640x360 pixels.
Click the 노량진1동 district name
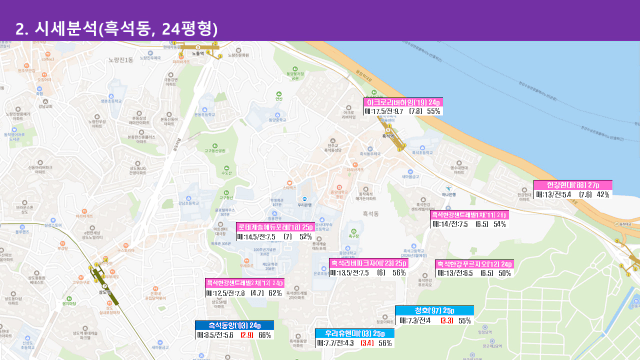pos(121,60)
